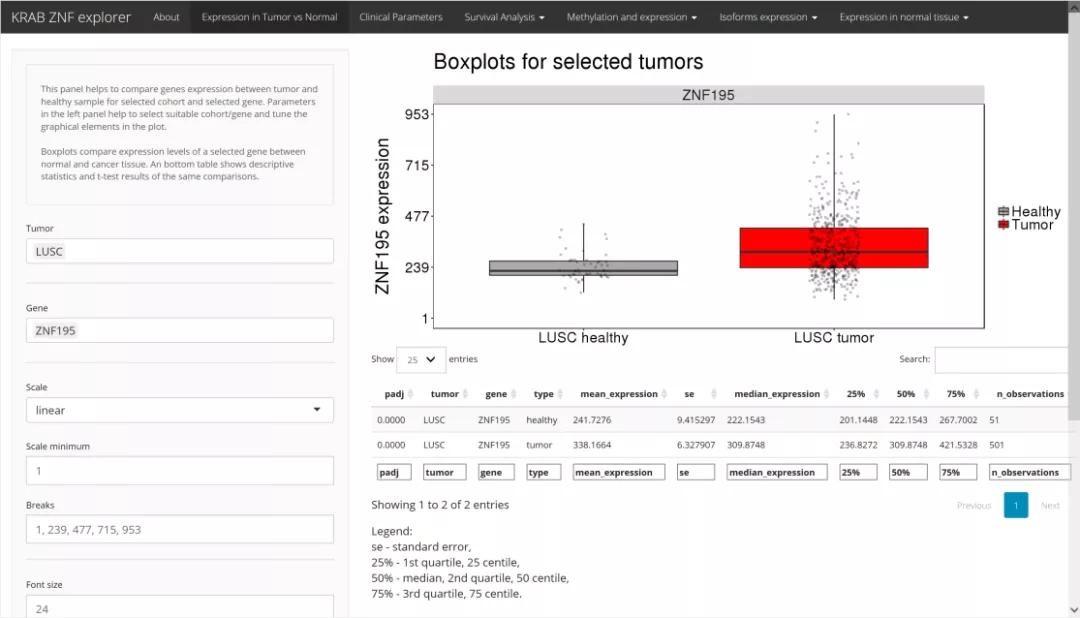This screenshot has width=1080, height=618.
Task: Expand Expression in normal tissue menu
Action: point(904,17)
